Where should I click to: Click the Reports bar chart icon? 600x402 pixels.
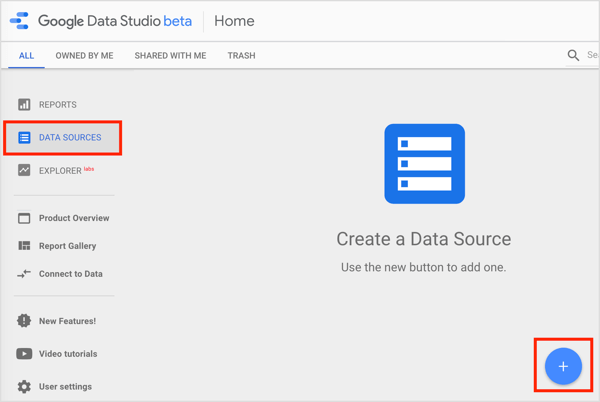pos(24,104)
